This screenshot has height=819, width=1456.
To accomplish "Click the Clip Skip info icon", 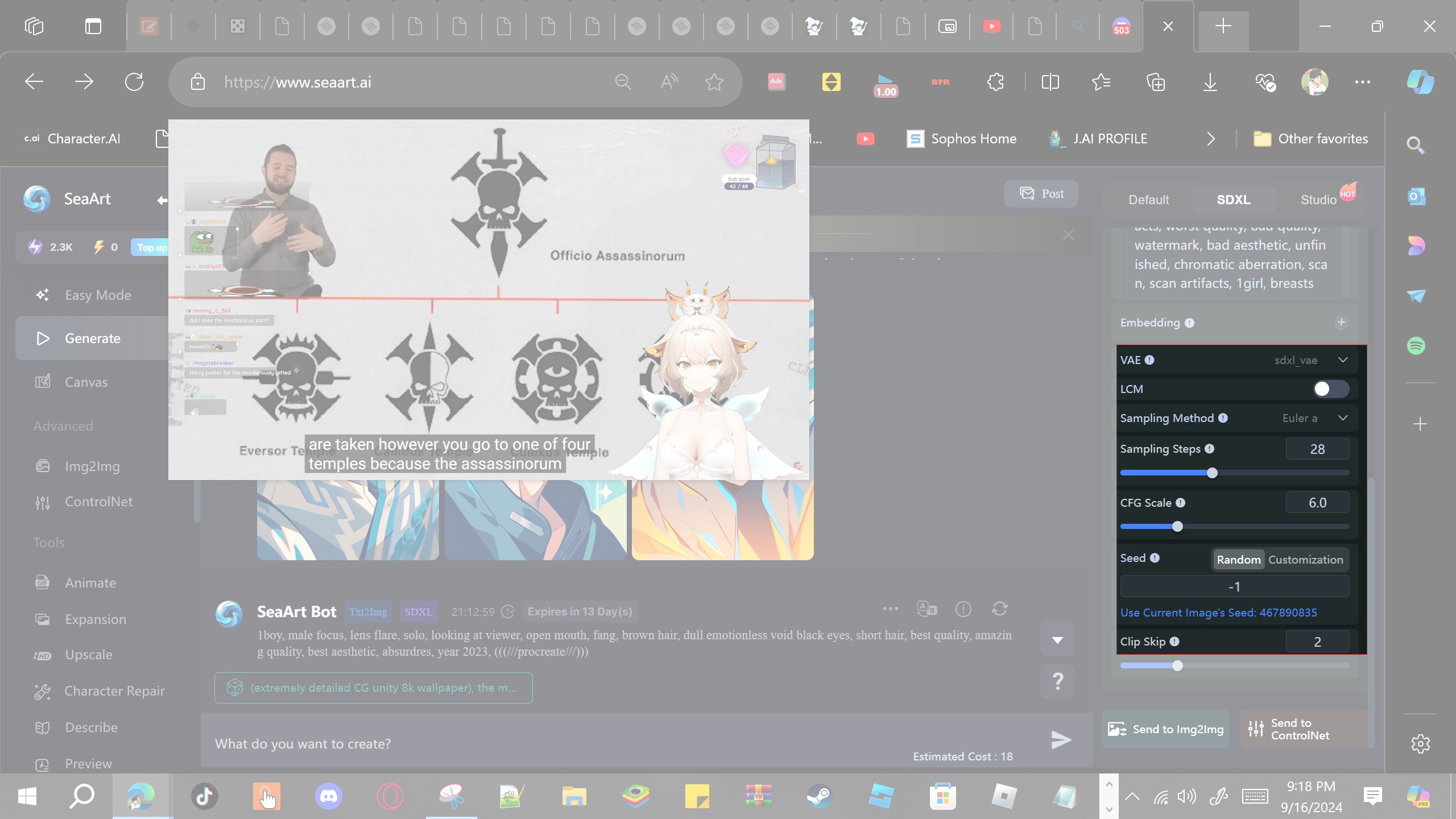I will 1174,642.
